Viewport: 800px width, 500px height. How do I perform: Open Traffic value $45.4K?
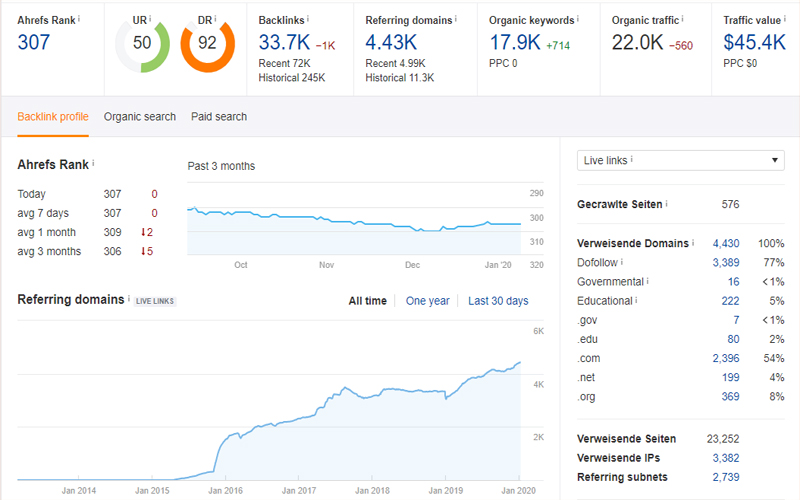point(755,42)
